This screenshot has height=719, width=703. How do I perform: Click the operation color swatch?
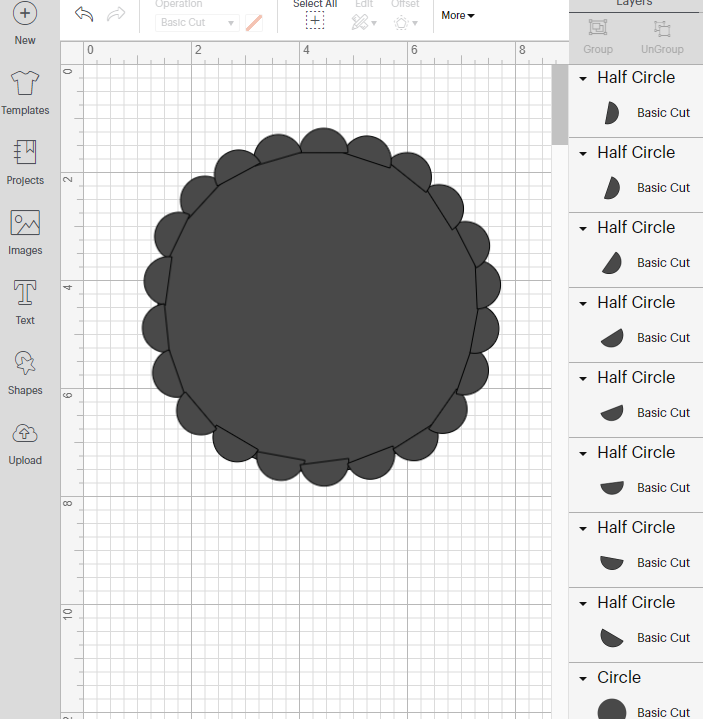click(x=254, y=22)
